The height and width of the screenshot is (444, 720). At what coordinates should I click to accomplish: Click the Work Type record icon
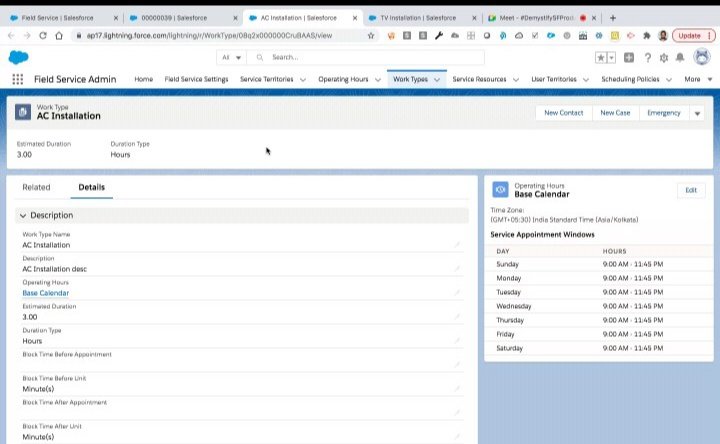23,112
